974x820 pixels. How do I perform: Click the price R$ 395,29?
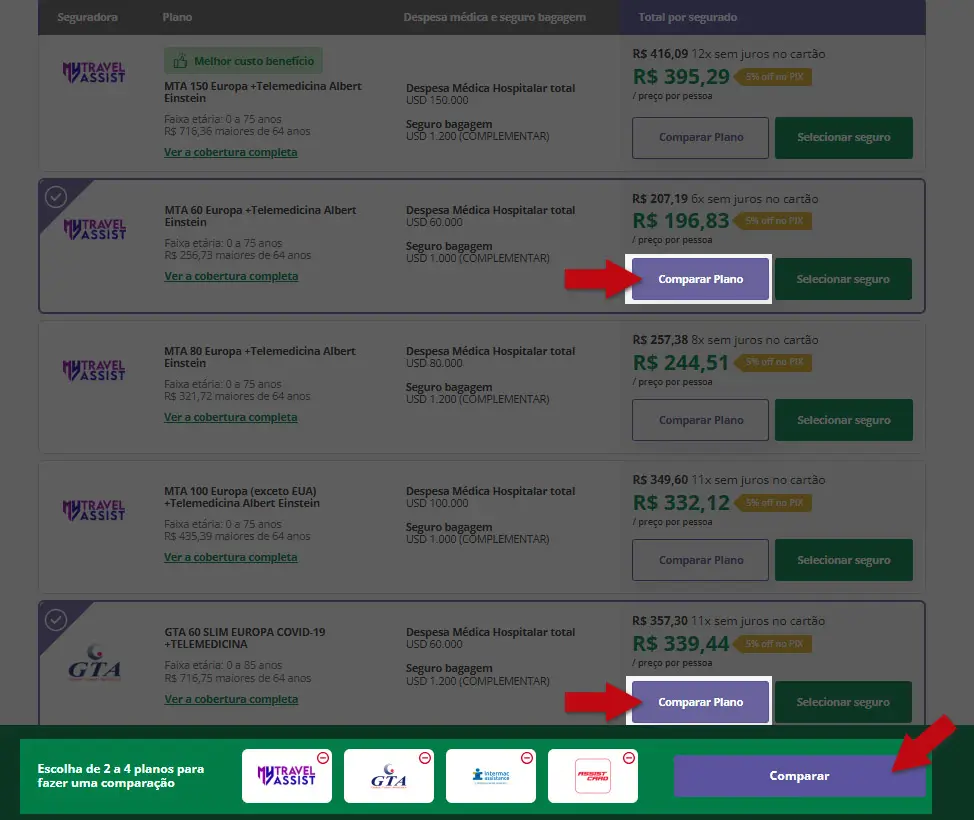point(681,76)
